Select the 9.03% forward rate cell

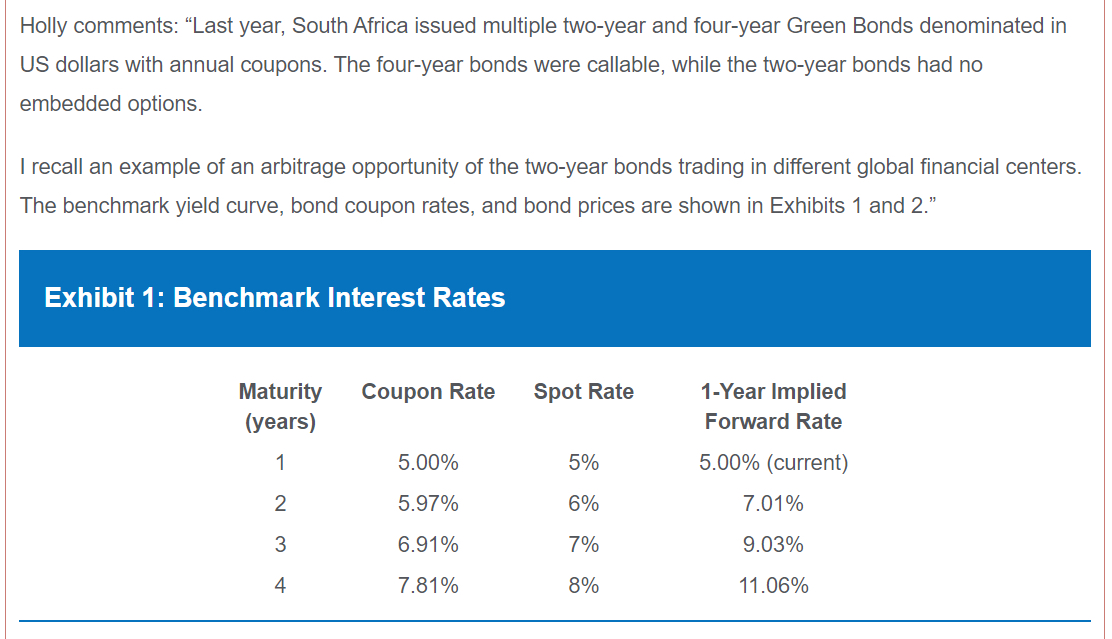[773, 545]
